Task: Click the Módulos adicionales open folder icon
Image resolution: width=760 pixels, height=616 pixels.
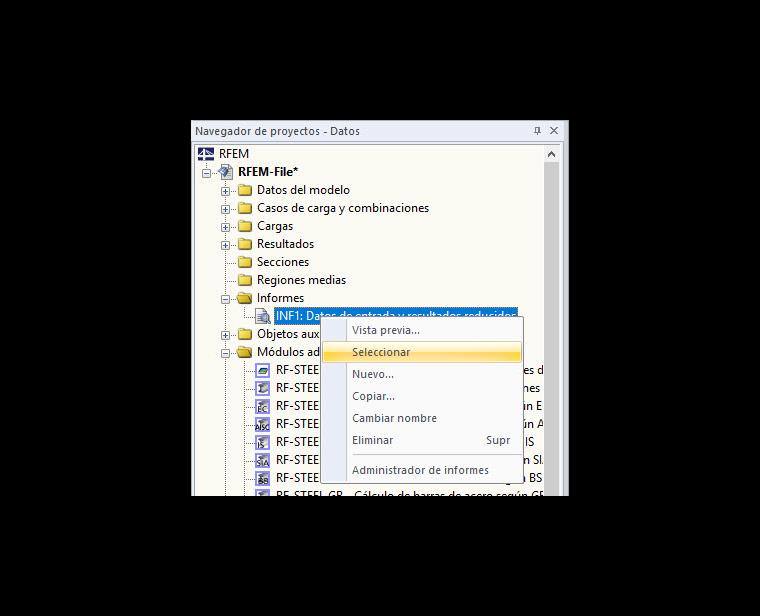Action: click(x=245, y=352)
